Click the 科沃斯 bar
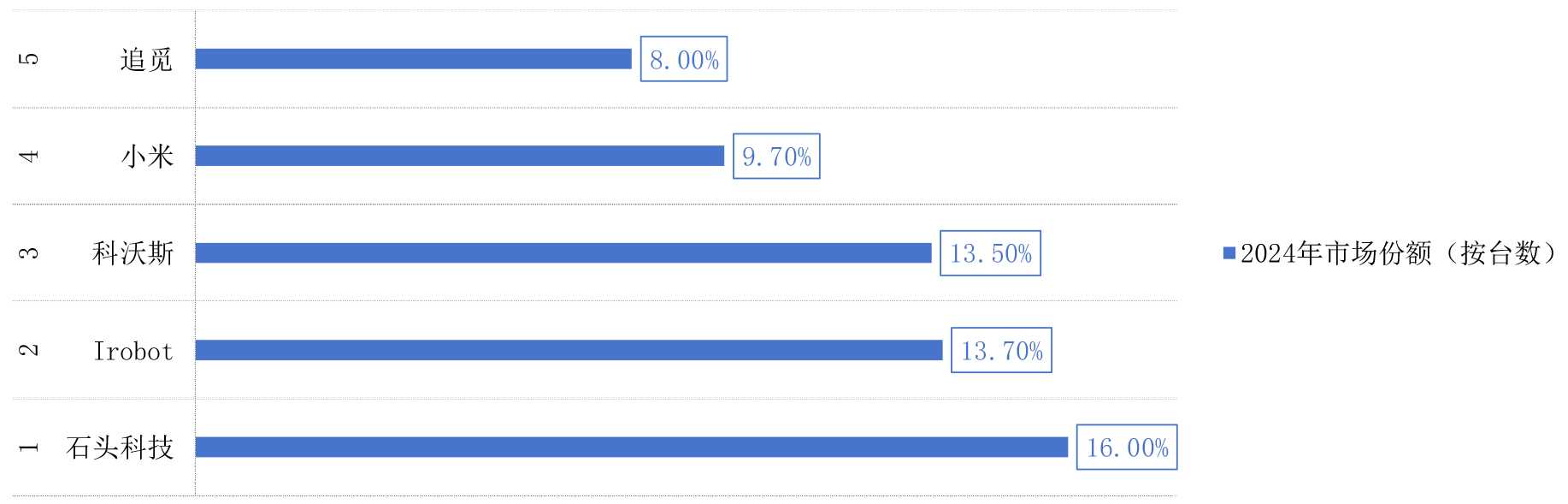Image resolution: width=1568 pixels, height=504 pixels. 563,253
